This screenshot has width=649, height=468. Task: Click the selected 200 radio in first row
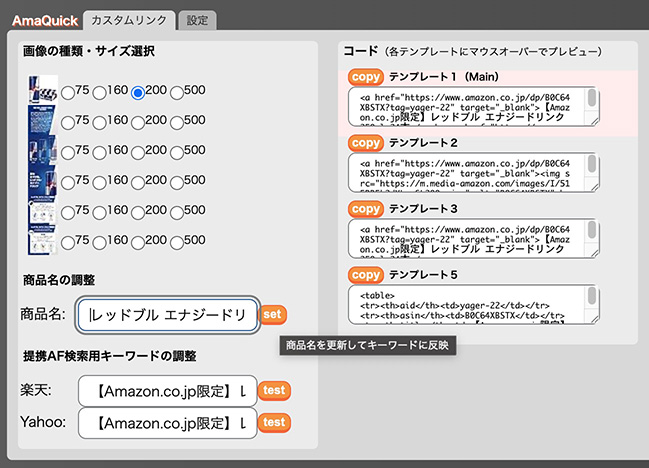(x=138, y=93)
